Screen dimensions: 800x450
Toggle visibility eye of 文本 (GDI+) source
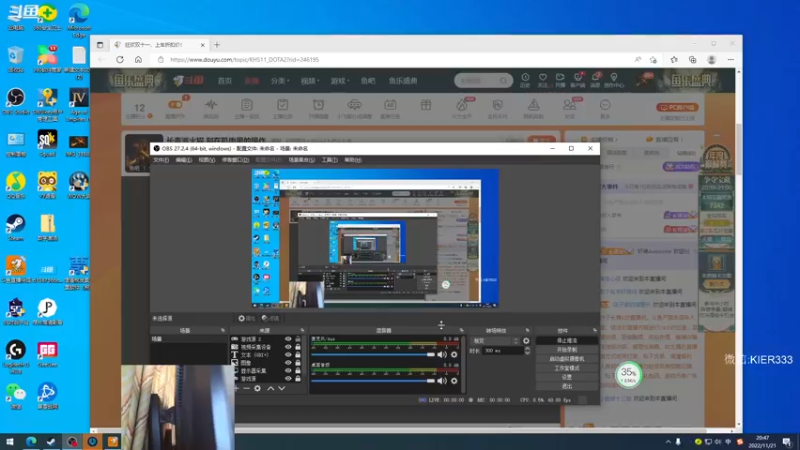coord(288,355)
